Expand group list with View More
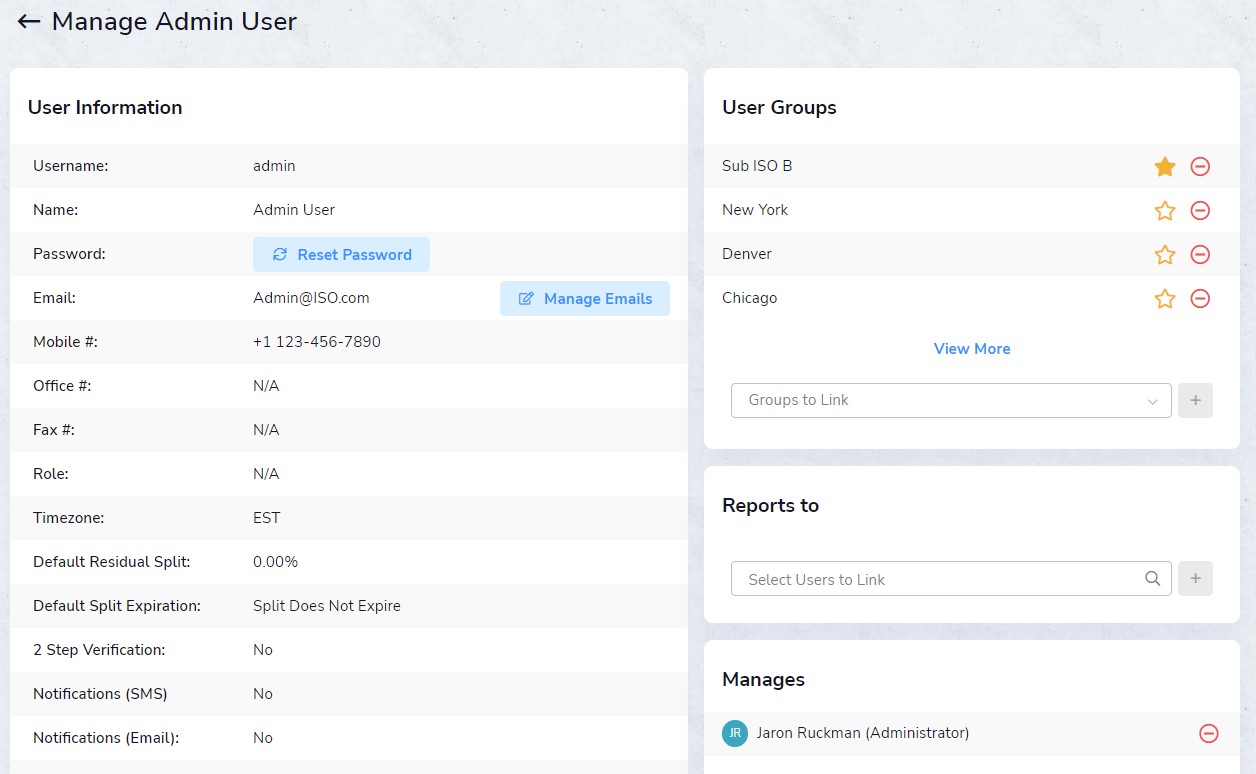The height and width of the screenshot is (774, 1256). [x=971, y=349]
